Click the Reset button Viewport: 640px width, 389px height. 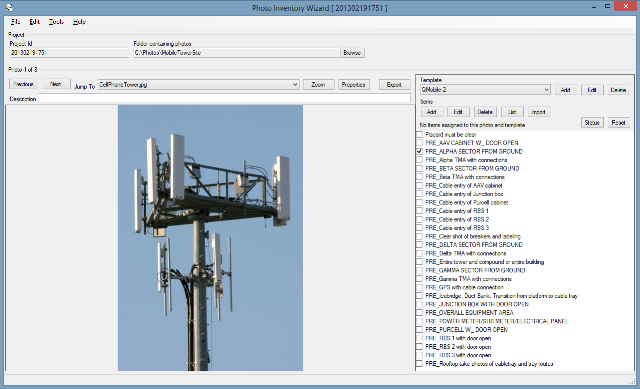click(618, 122)
